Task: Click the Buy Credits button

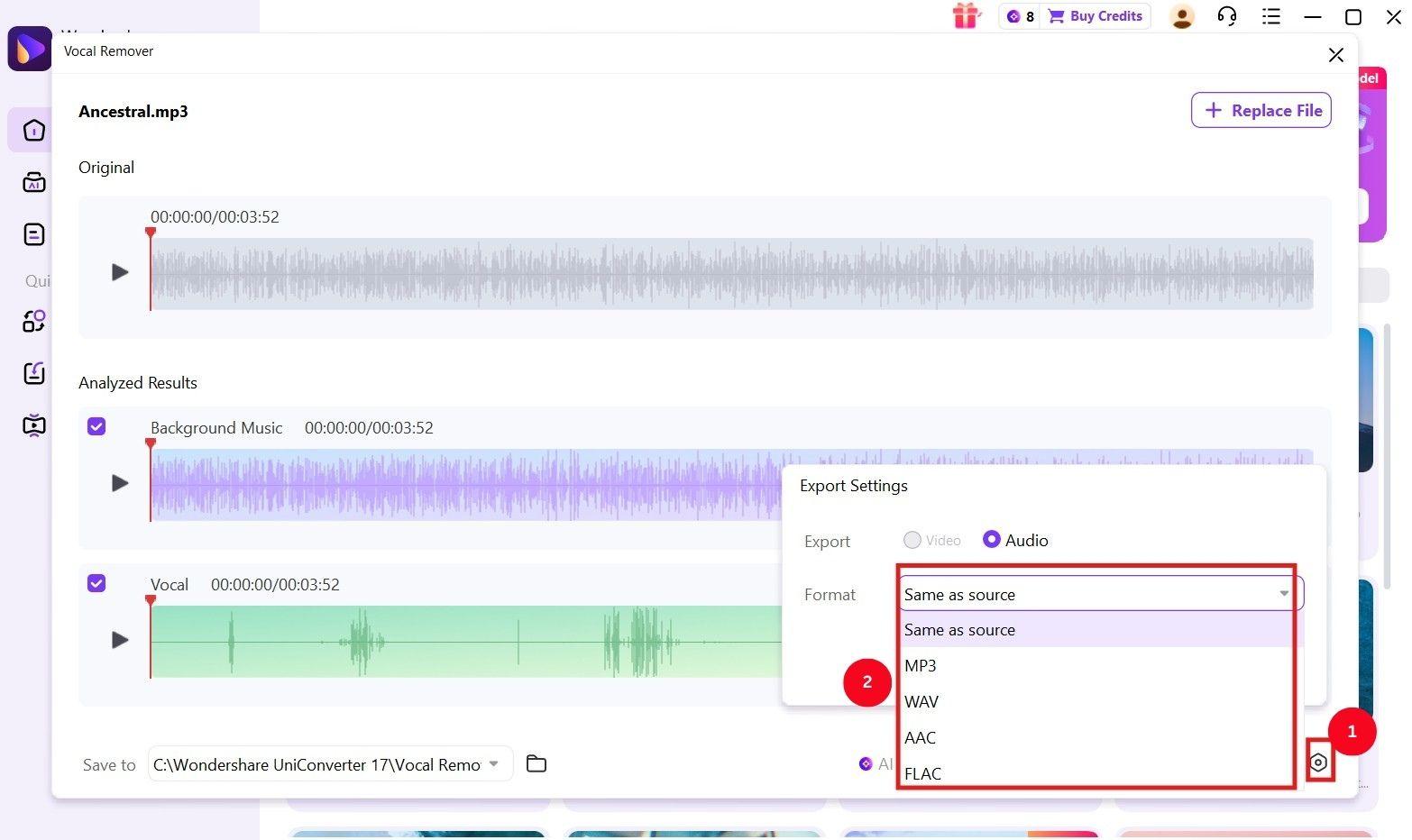Action: pos(1096,16)
